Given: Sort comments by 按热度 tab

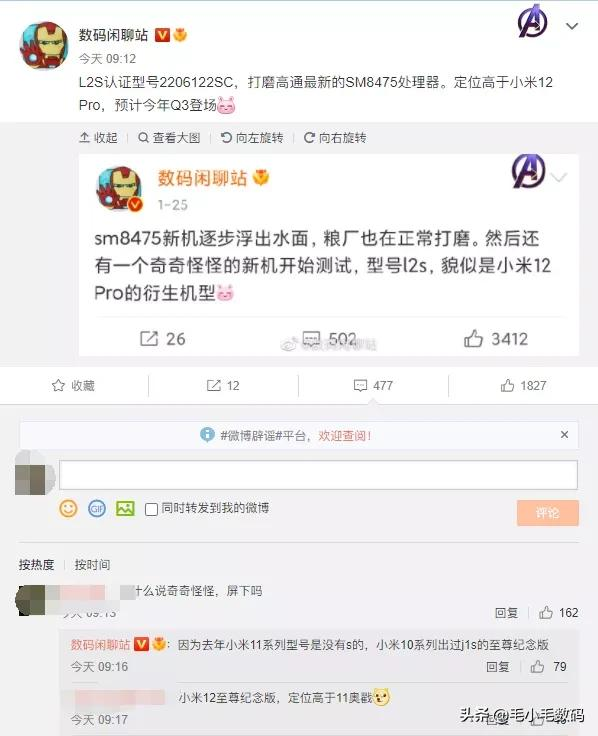Looking at the screenshot, I should (x=37, y=564).
